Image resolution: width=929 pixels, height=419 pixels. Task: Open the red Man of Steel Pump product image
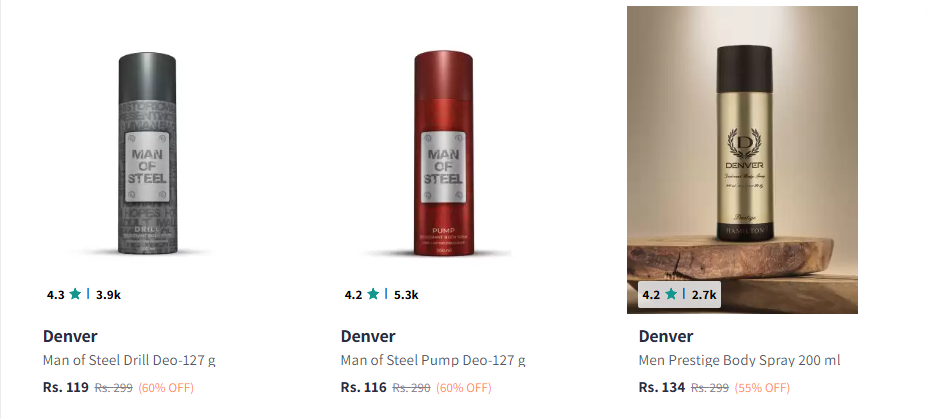coord(444,154)
